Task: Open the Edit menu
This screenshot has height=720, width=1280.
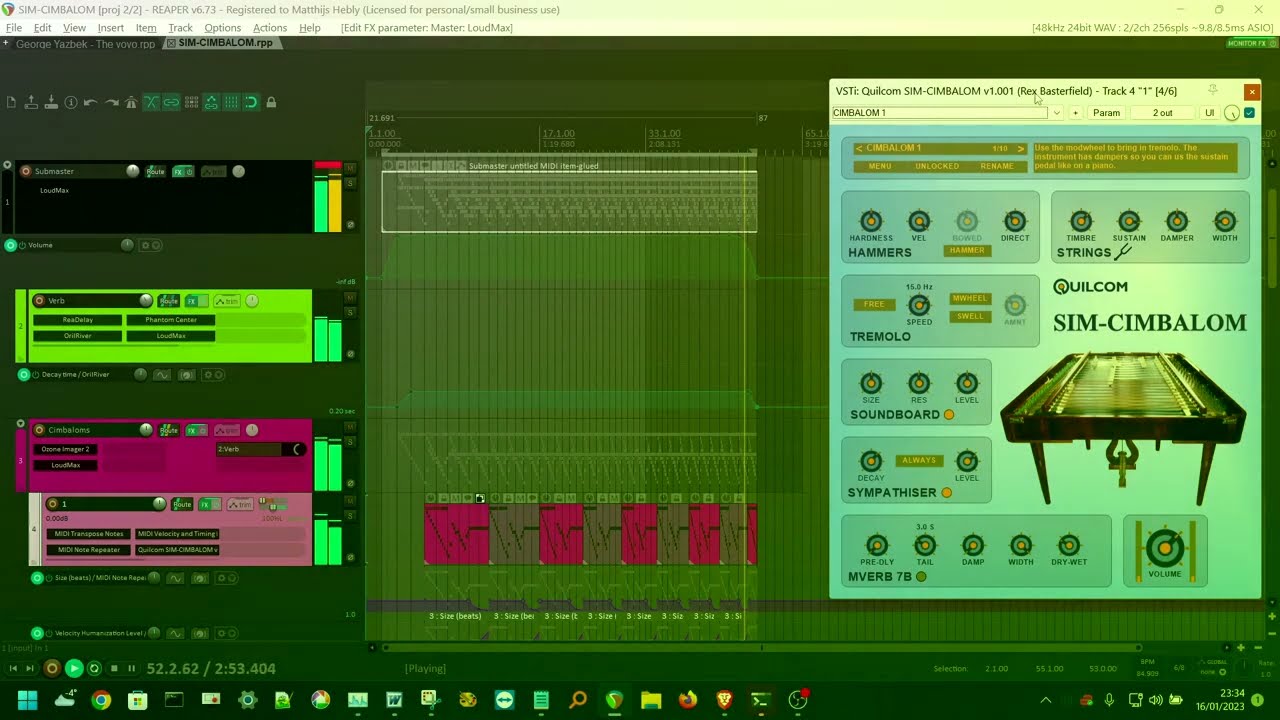Action: click(43, 28)
